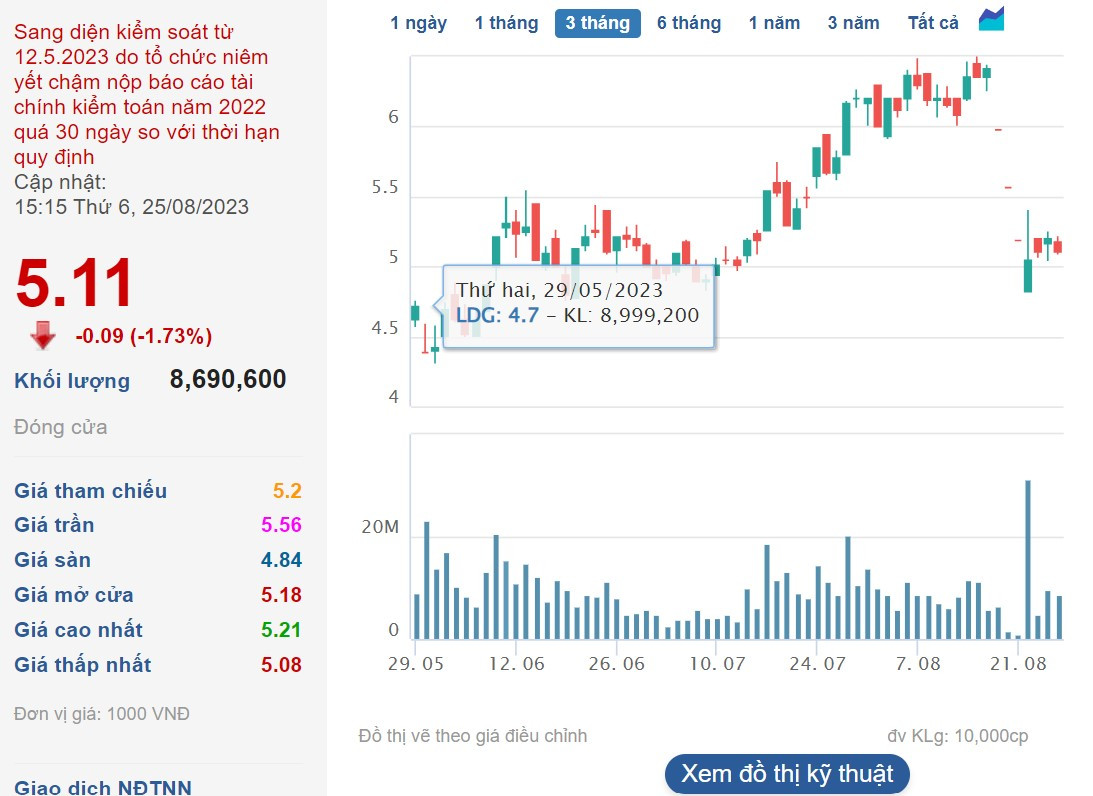1093x796 pixels.
Task: Open the '1 năm' chart view
Action: [x=774, y=23]
